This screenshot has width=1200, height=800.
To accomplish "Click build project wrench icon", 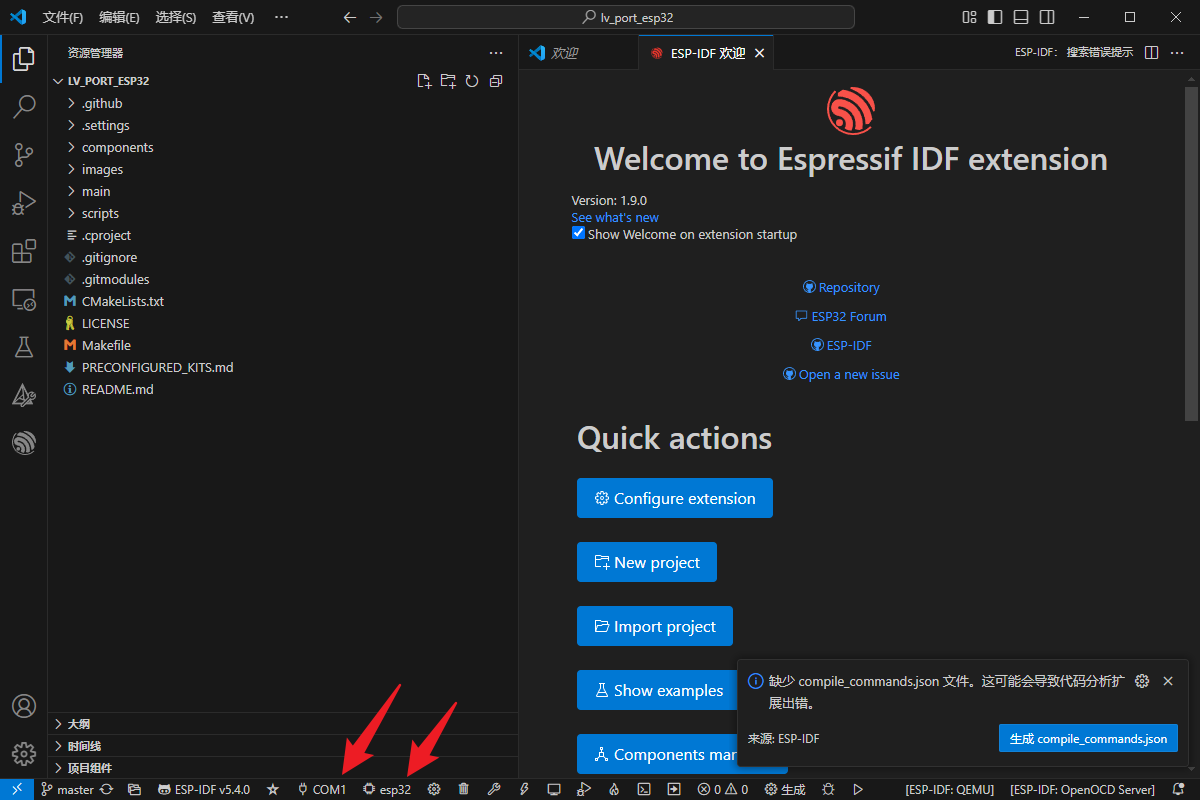I will click(493, 789).
